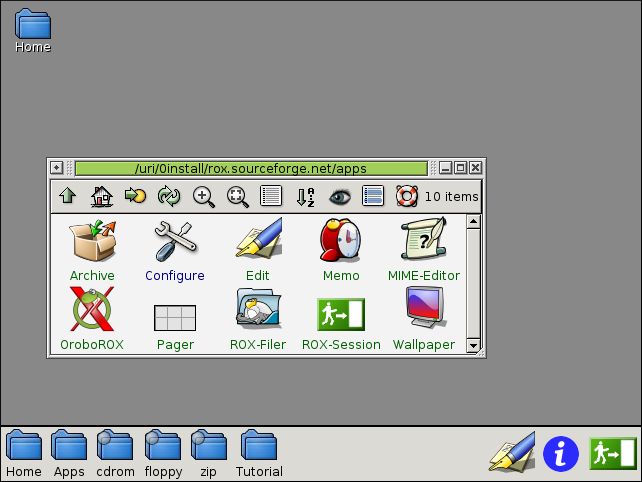Viewport: 642px width, 482px height.
Task: Click the blue info icon in the panel
Action: (x=561, y=454)
